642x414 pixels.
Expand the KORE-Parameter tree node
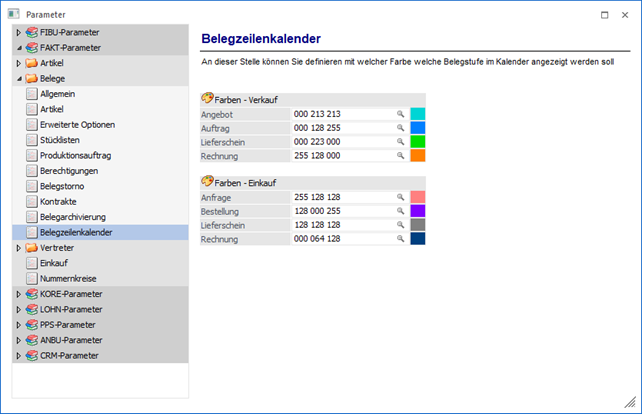pos(18,295)
